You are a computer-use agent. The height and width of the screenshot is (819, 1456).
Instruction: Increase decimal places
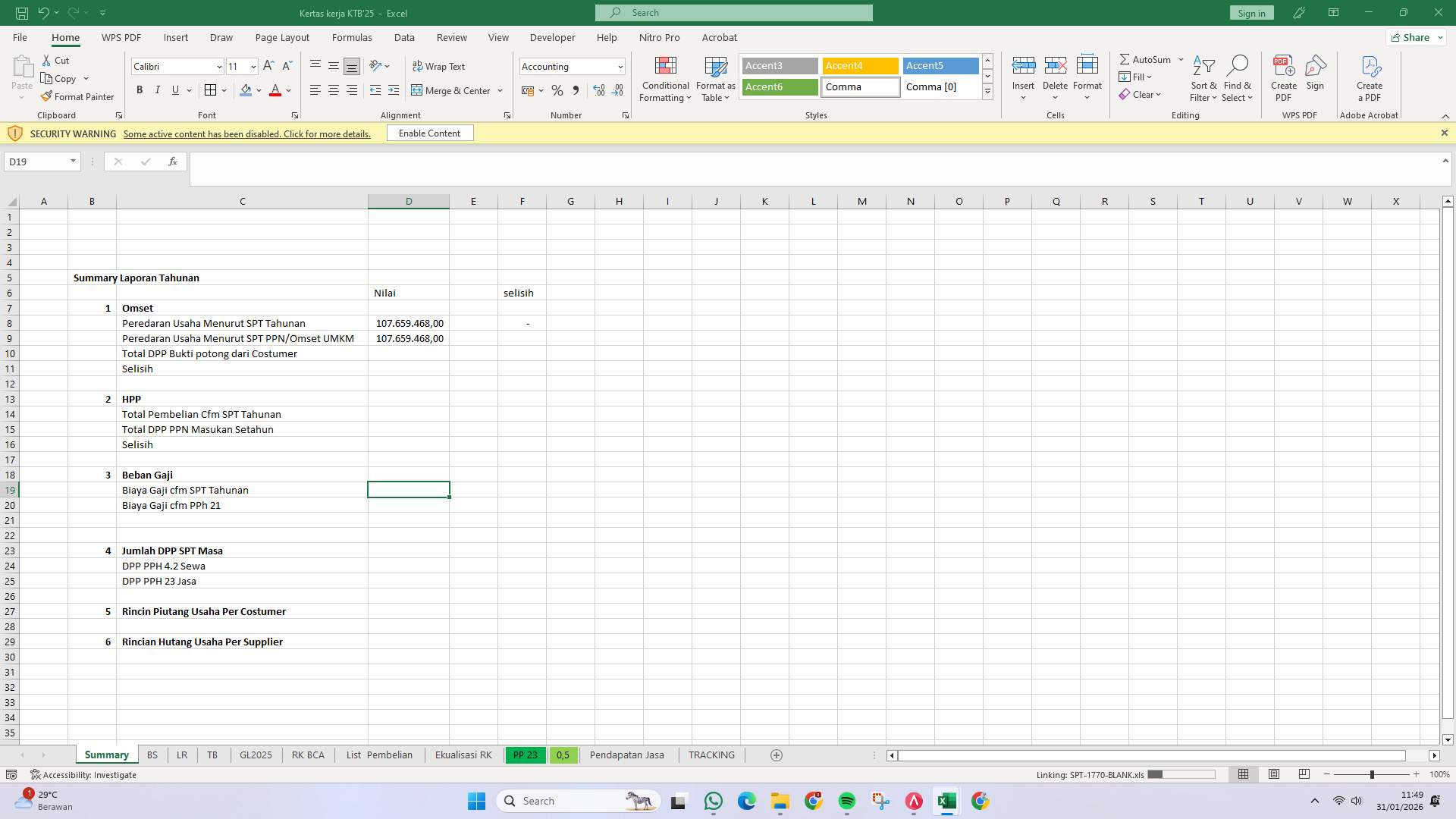[x=599, y=90]
